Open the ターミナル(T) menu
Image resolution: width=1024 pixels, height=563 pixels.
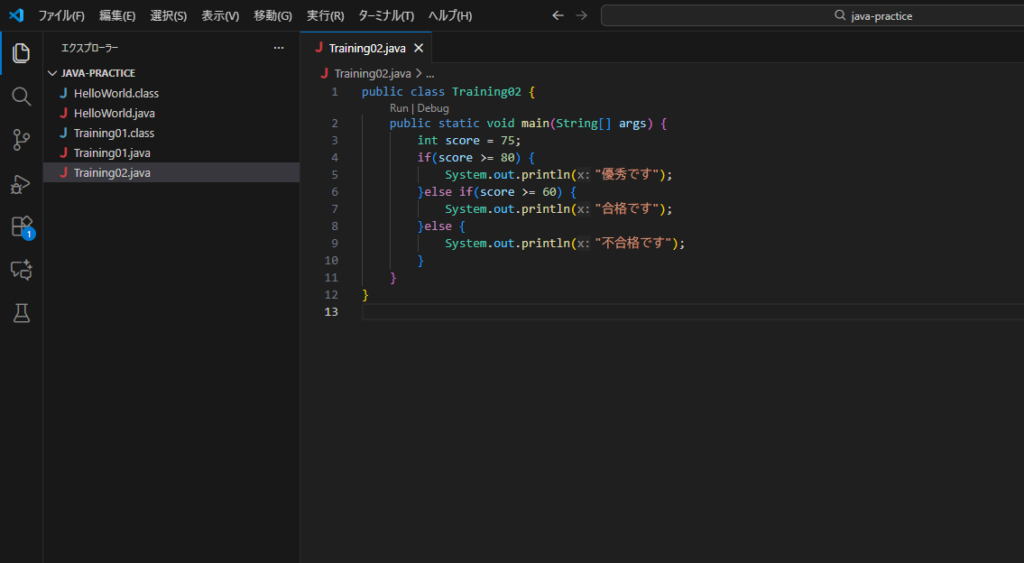[x=386, y=16]
